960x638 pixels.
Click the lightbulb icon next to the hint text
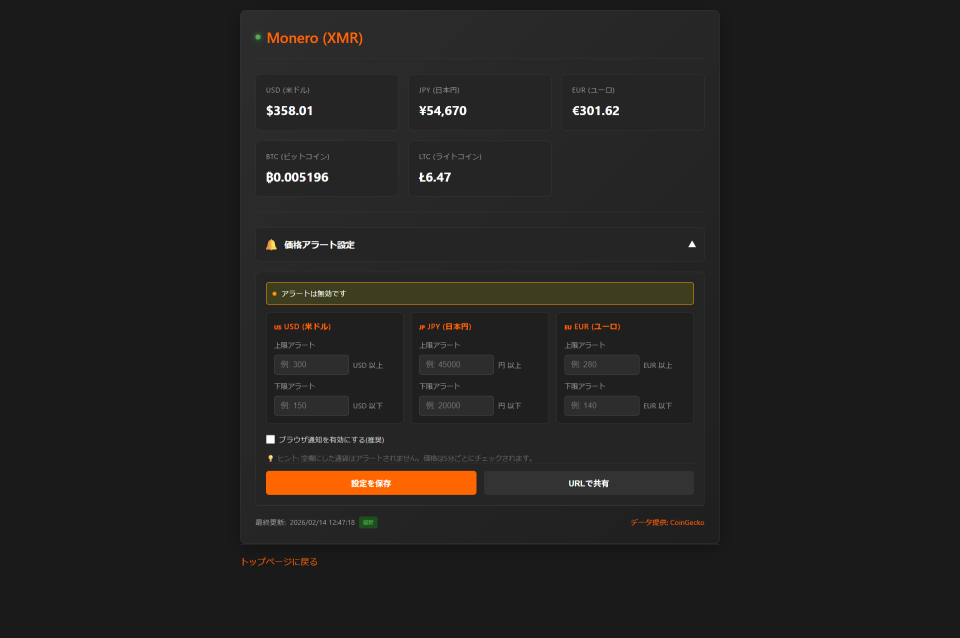click(x=271, y=458)
